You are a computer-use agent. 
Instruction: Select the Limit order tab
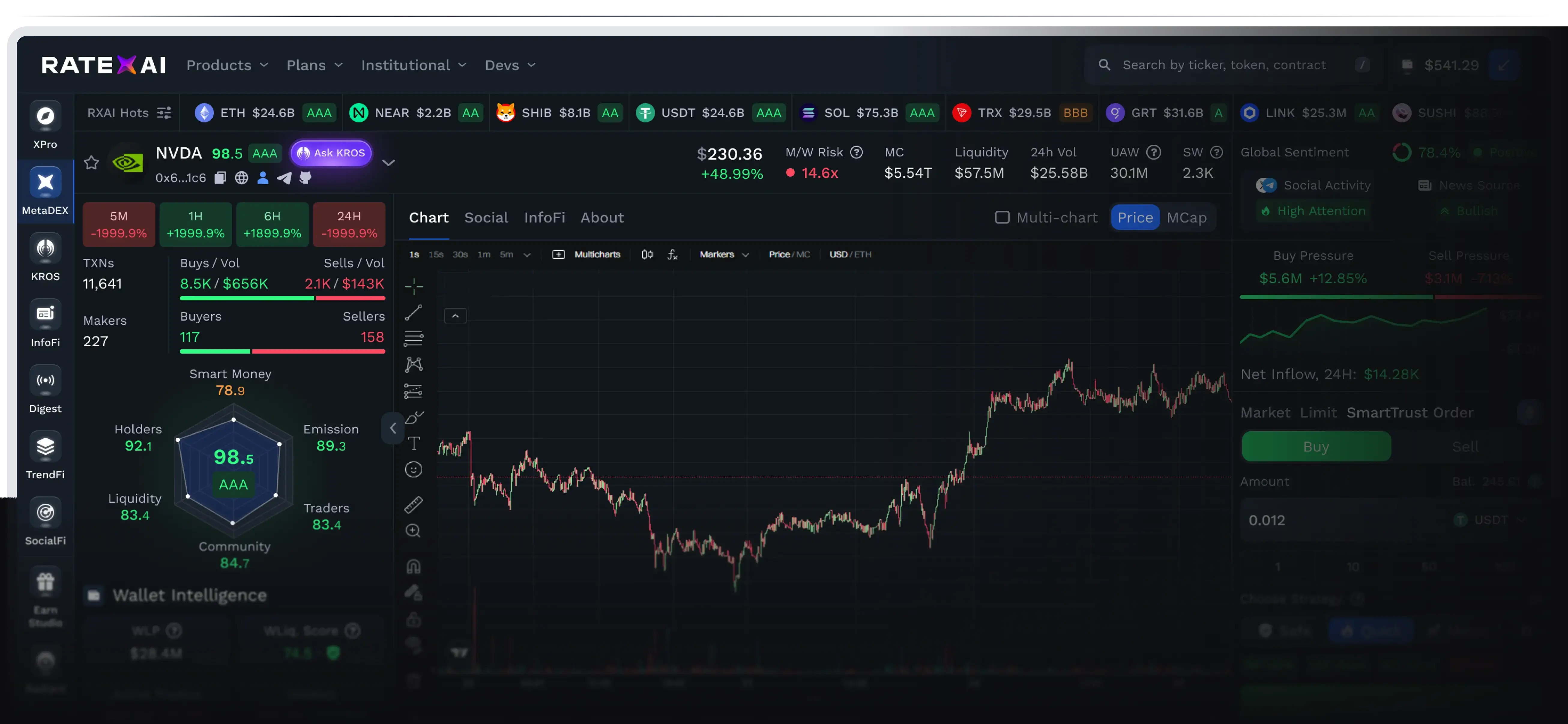(1318, 413)
